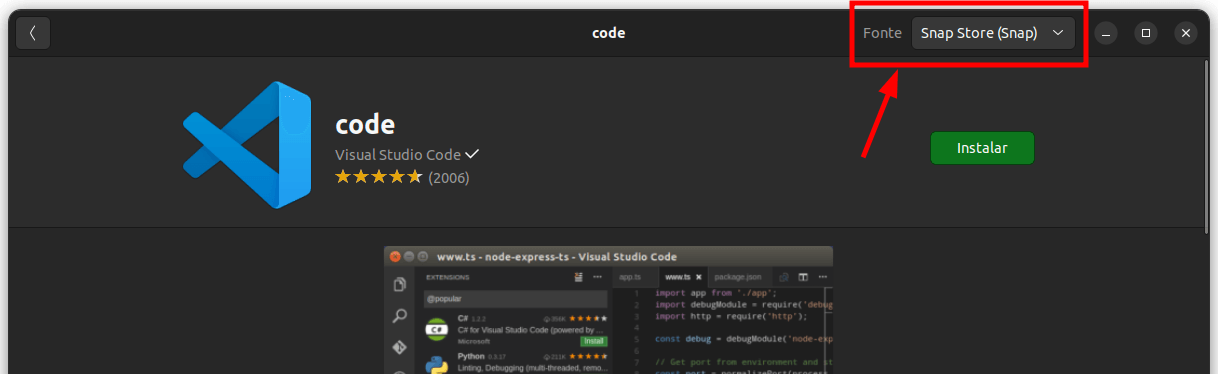Screen dimensions: 1218x374
Task: Click the (2006) review count
Action: pos(448,178)
